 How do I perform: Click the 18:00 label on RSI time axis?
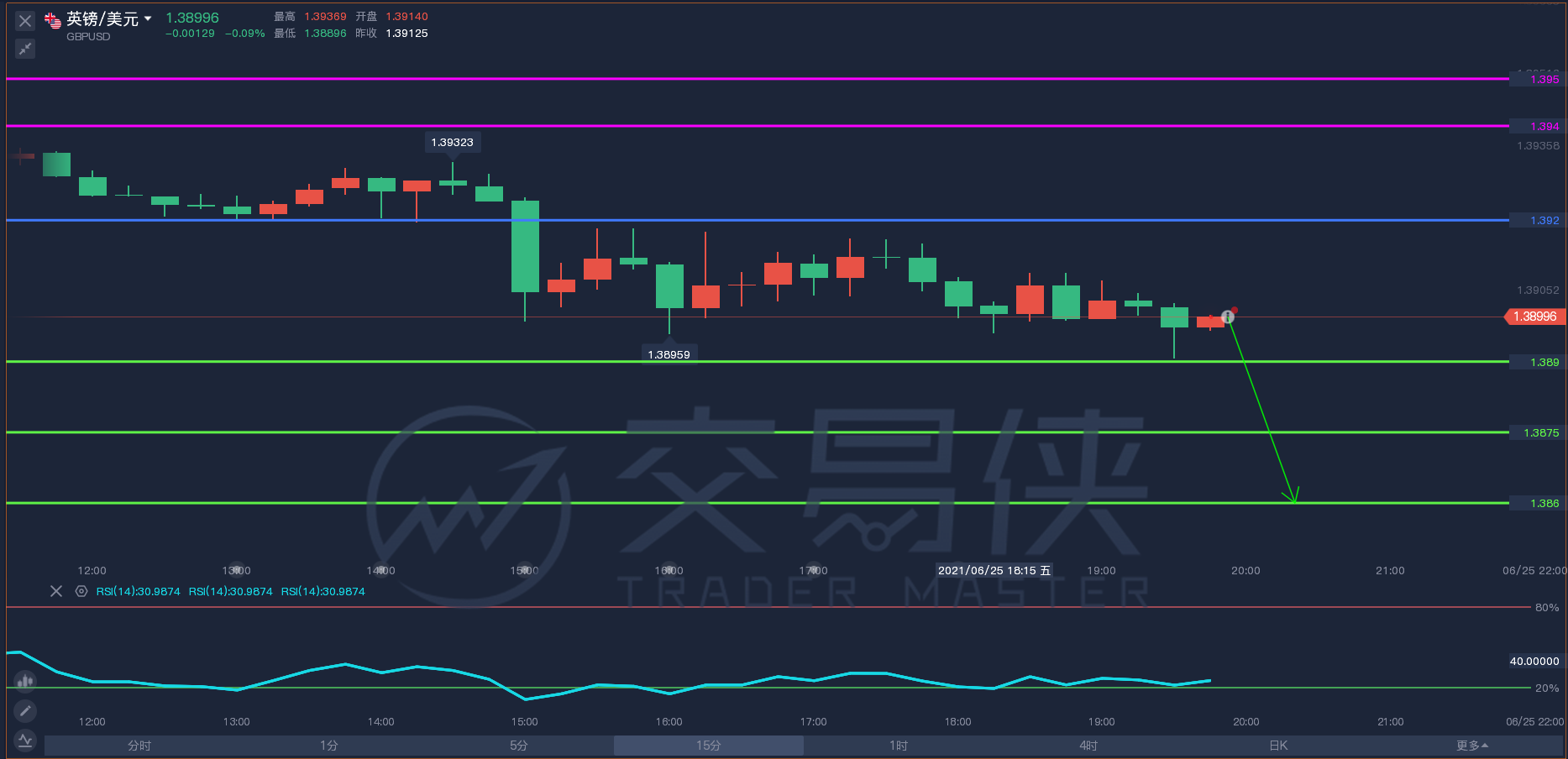tap(957, 722)
